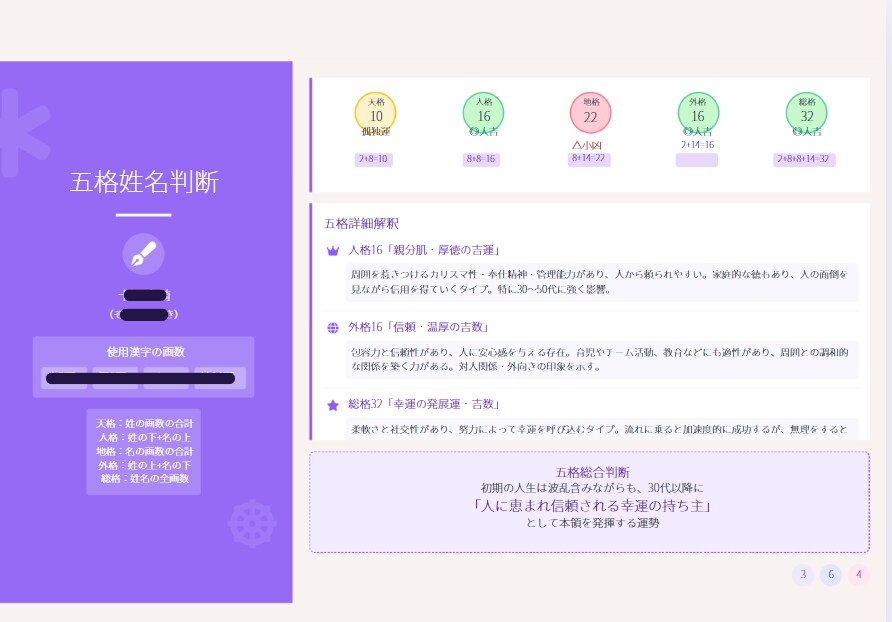Click the 外格：姓の上+名の下 line

tap(144, 466)
